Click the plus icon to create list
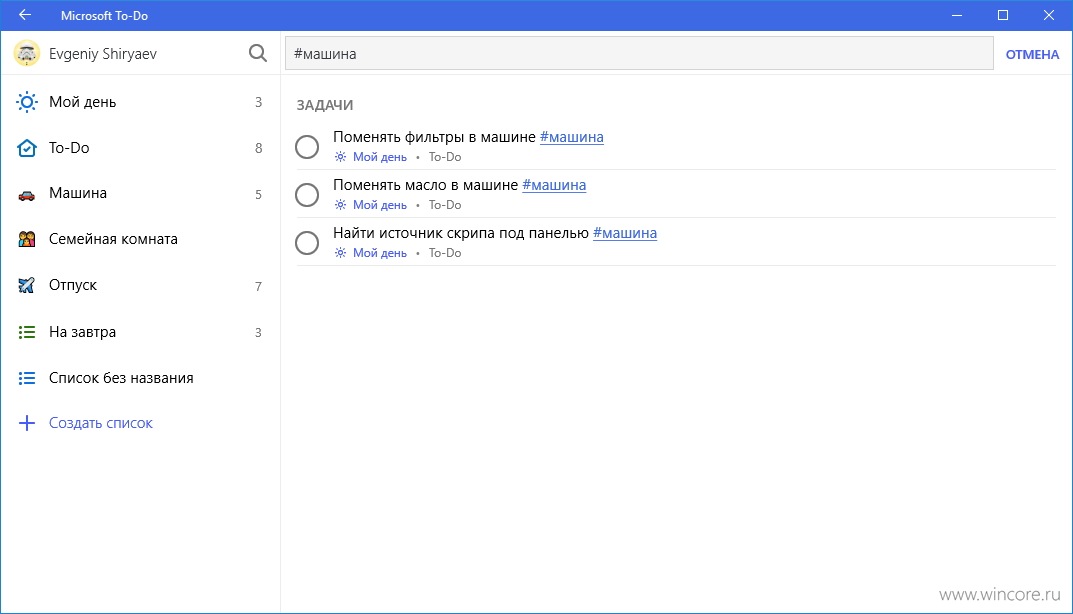This screenshot has height=614, width=1073. point(27,423)
